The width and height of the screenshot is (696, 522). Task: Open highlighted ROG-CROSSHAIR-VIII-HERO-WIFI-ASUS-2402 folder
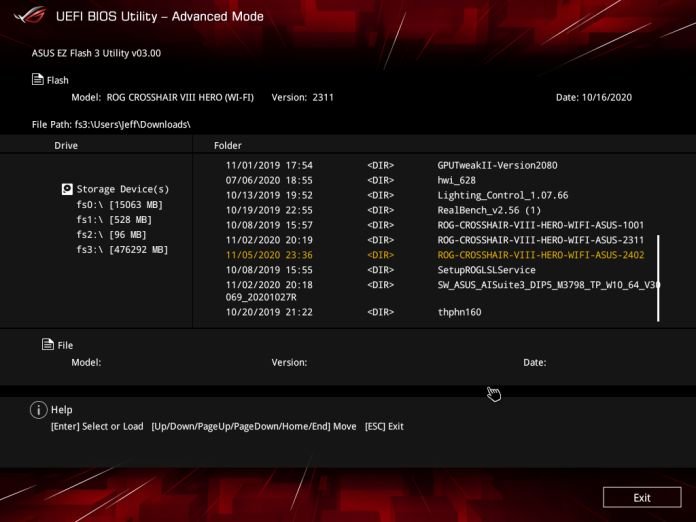(x=541, y=255)
